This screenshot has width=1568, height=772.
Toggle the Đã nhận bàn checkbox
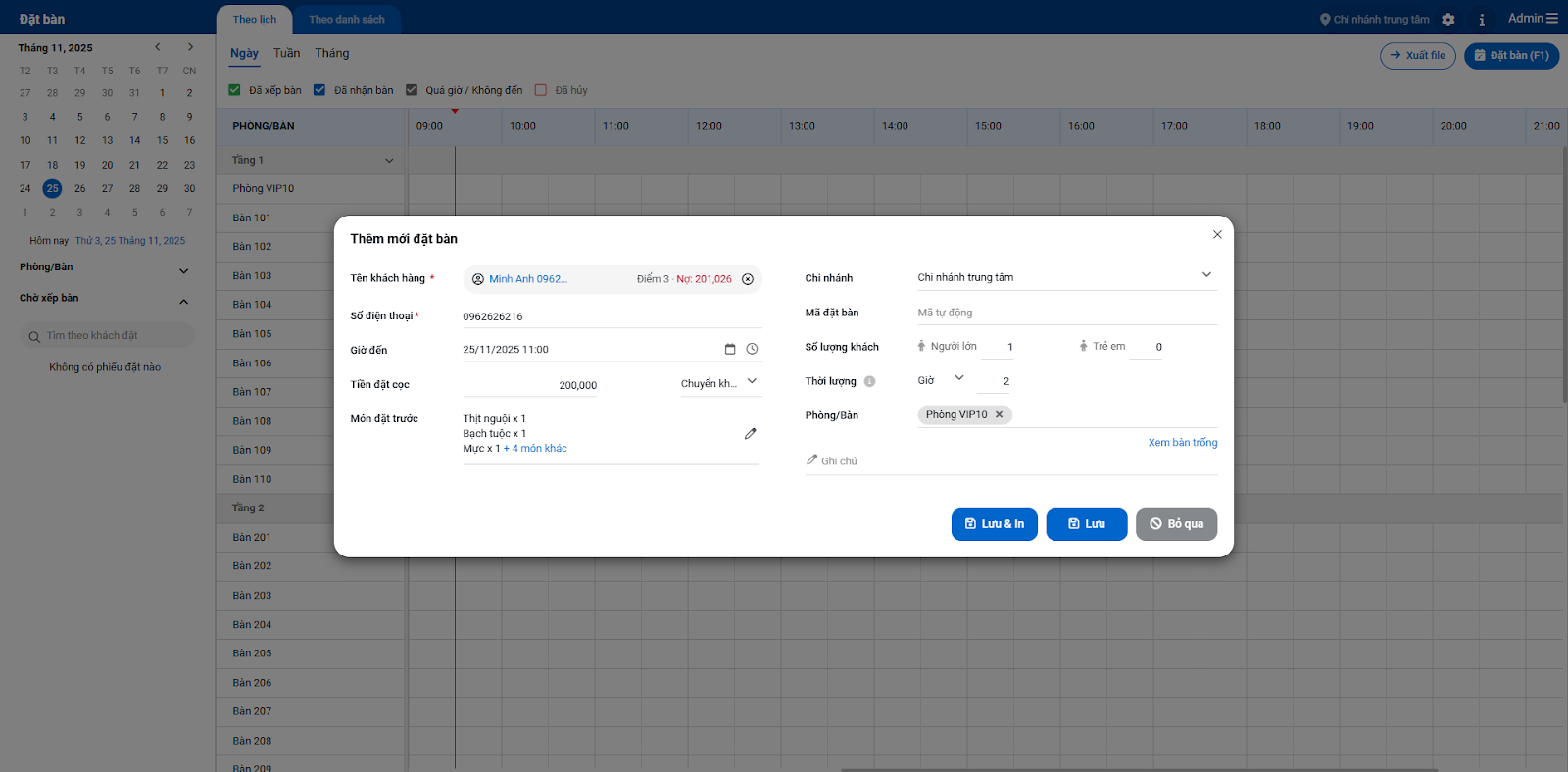[x=319, y=90]
